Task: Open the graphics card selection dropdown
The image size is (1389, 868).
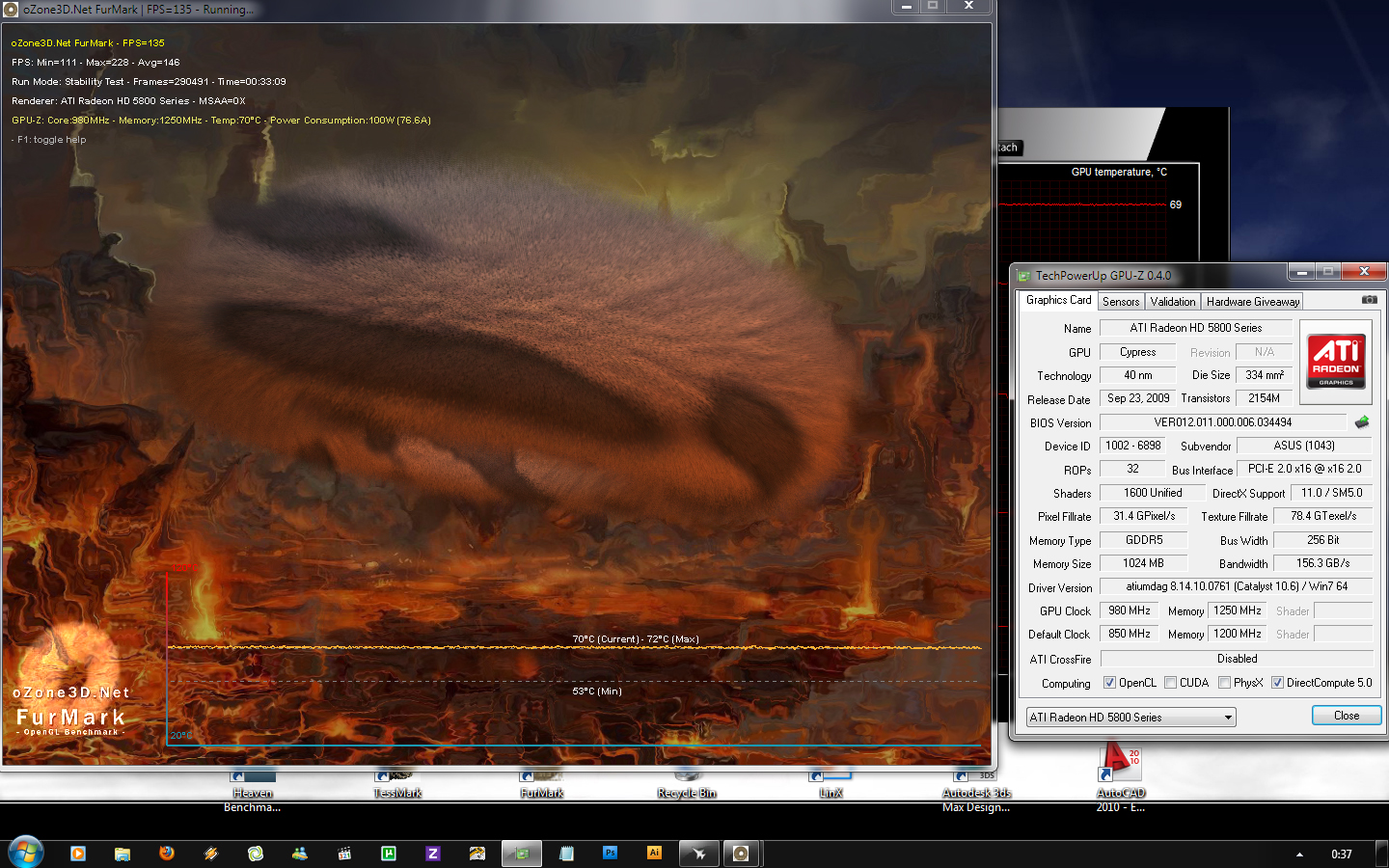Action: click(1131, 718)
